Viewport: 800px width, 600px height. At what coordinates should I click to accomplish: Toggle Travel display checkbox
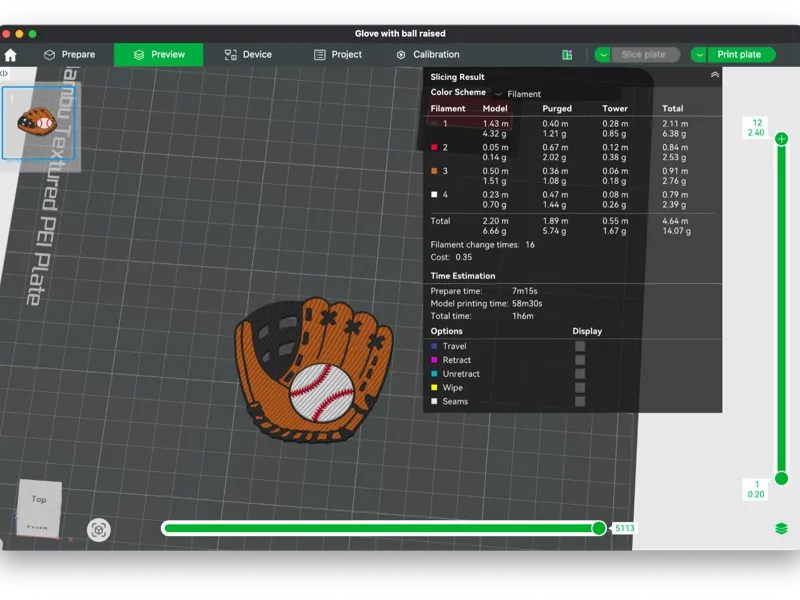pos(580,346)
